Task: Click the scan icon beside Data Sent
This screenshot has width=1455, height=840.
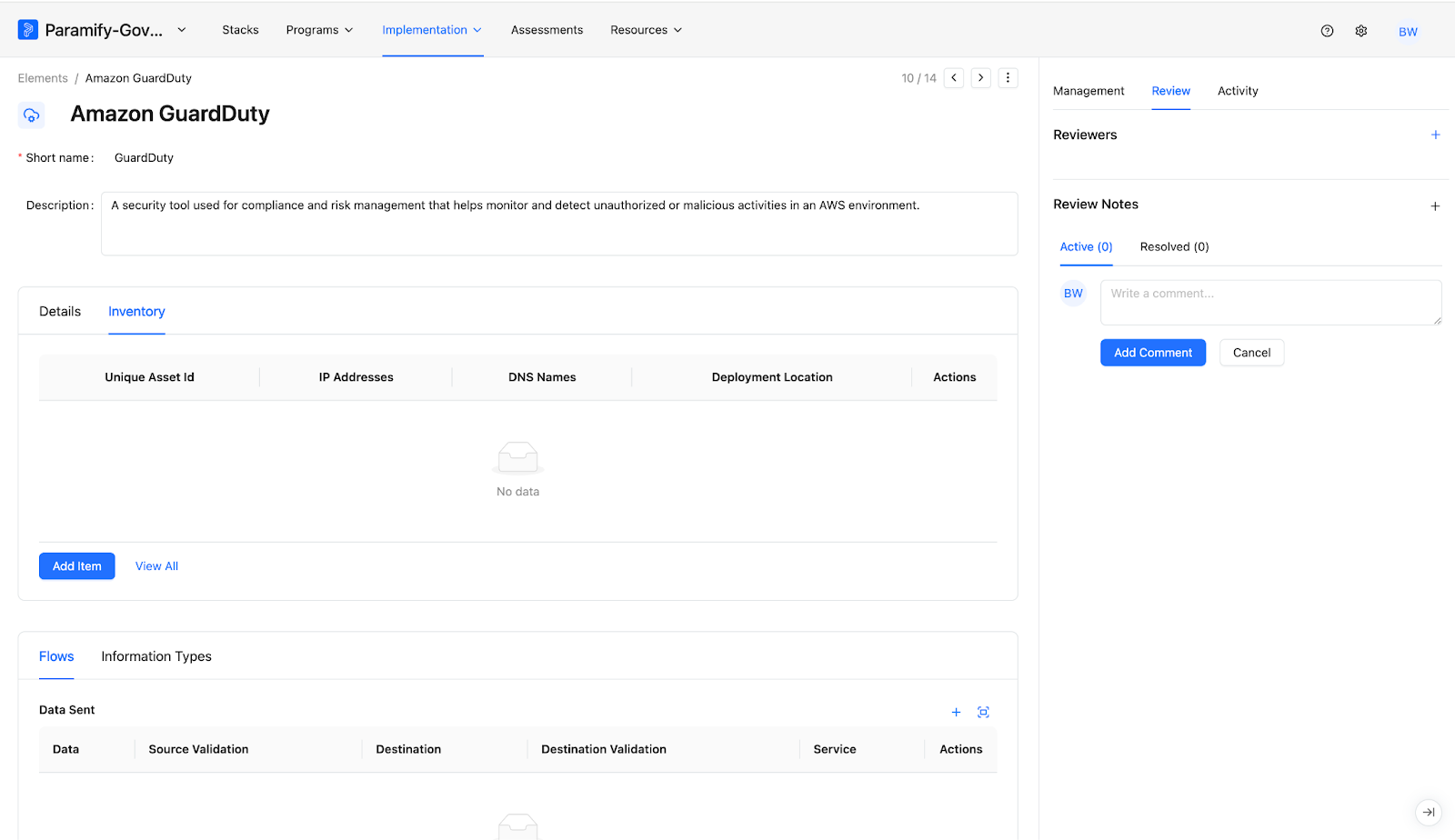Action: (x=983, y=713)
